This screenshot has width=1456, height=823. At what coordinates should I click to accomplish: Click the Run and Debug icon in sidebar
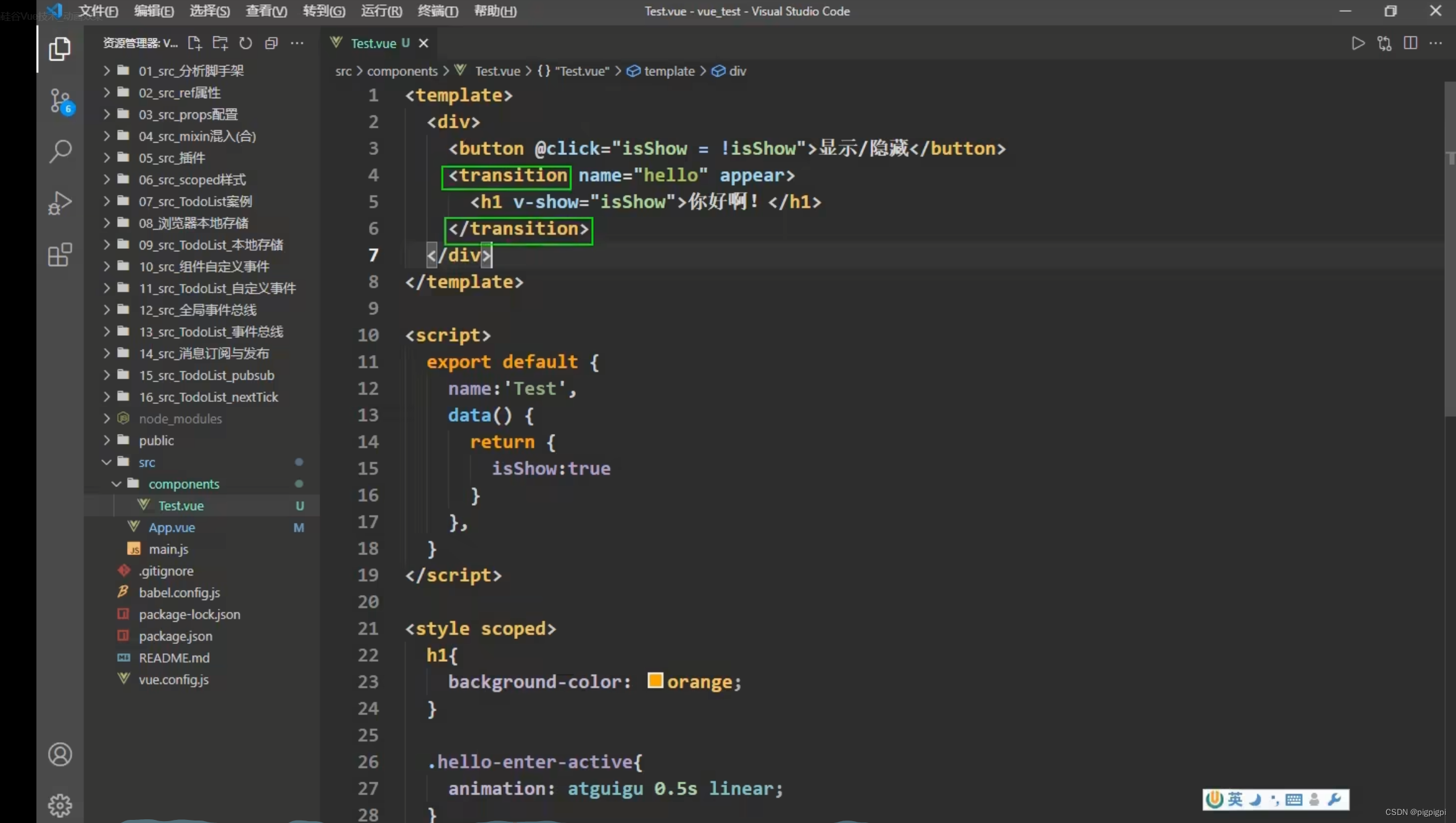click(x=60, y=205)
